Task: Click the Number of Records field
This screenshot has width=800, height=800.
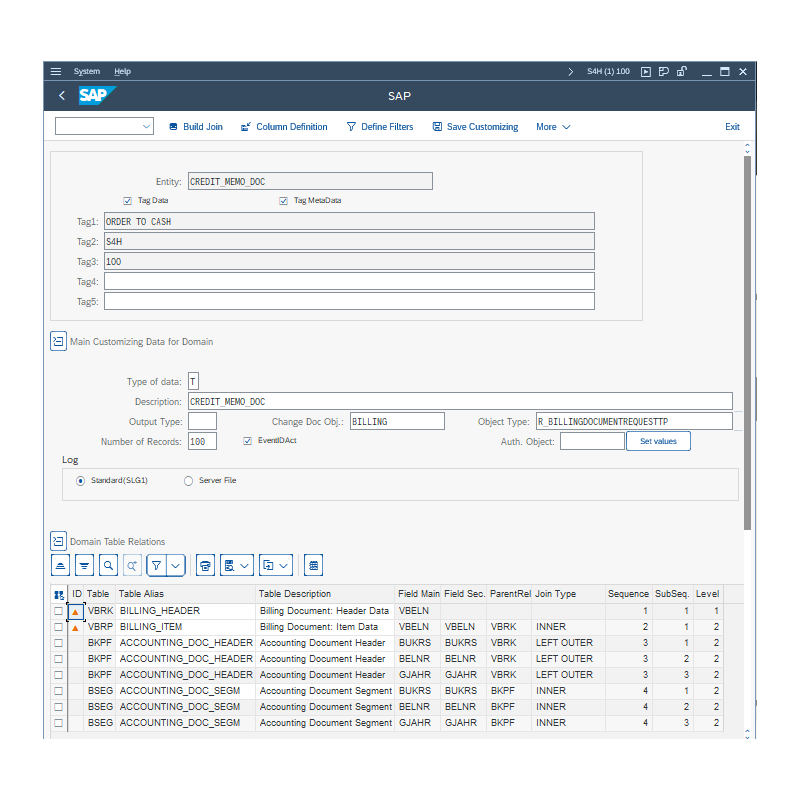Action: point(202,441)
